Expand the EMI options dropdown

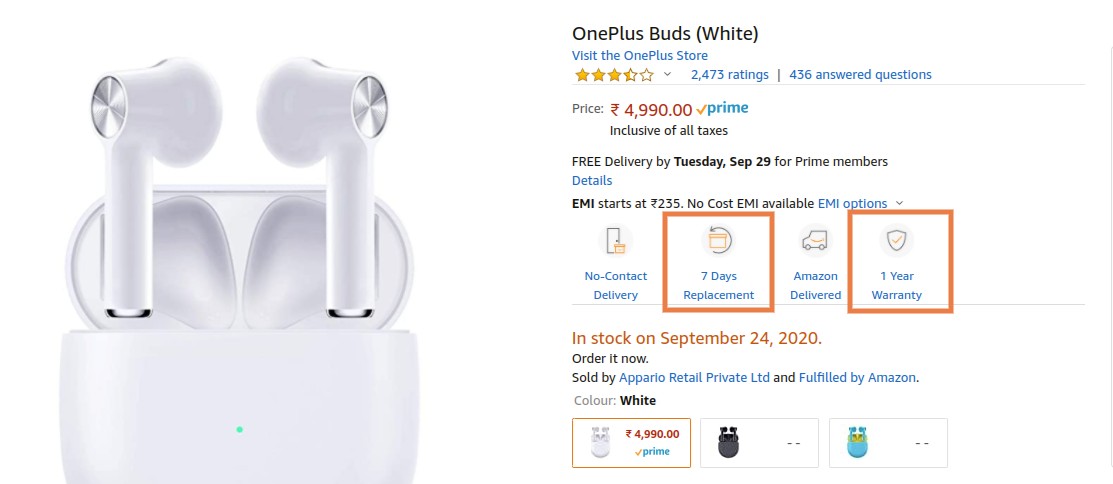[899, 203]
